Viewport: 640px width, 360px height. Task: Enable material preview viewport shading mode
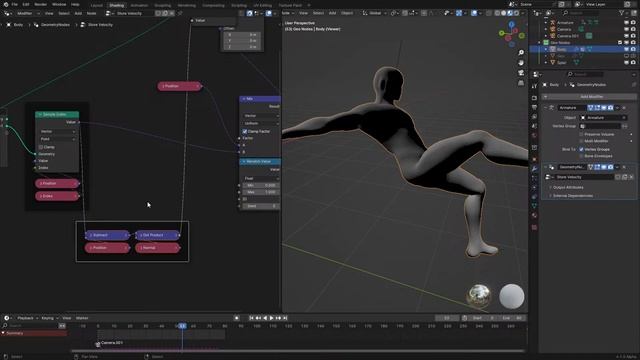click(510, 13)
